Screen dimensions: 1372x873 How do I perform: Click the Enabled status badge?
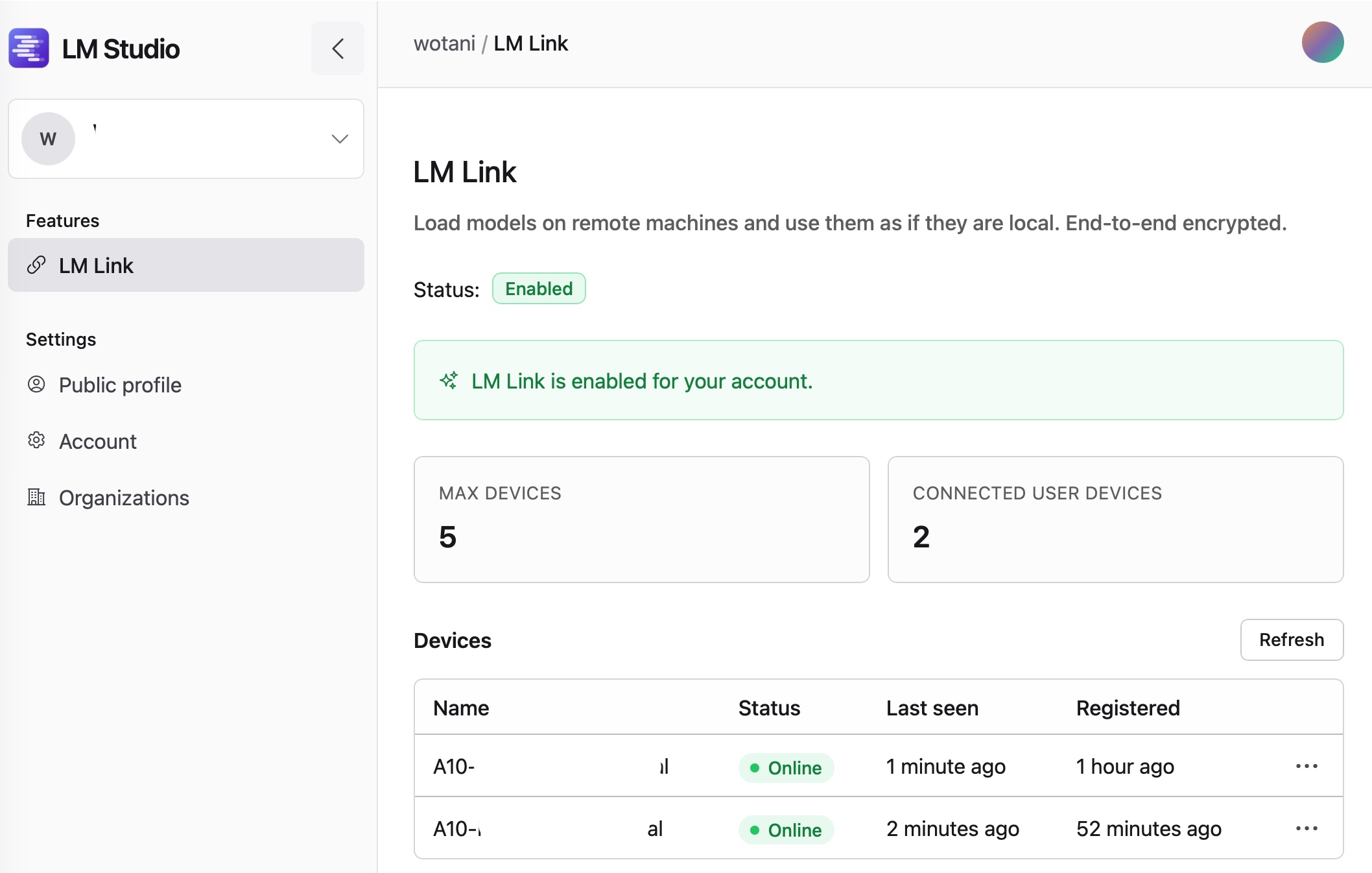[538, 289]
